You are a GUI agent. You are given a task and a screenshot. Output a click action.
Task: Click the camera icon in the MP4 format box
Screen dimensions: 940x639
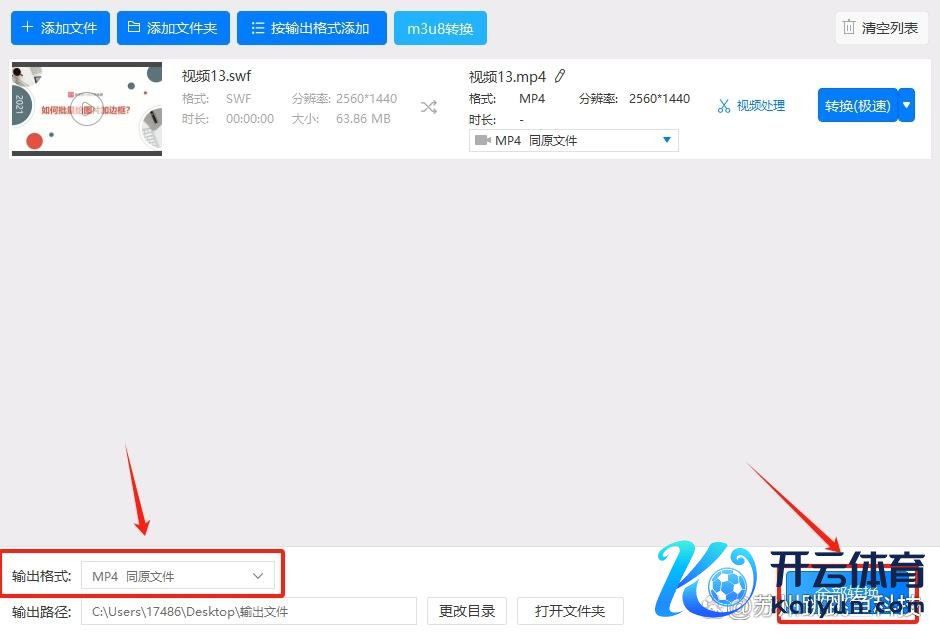[x=482, y=141]
